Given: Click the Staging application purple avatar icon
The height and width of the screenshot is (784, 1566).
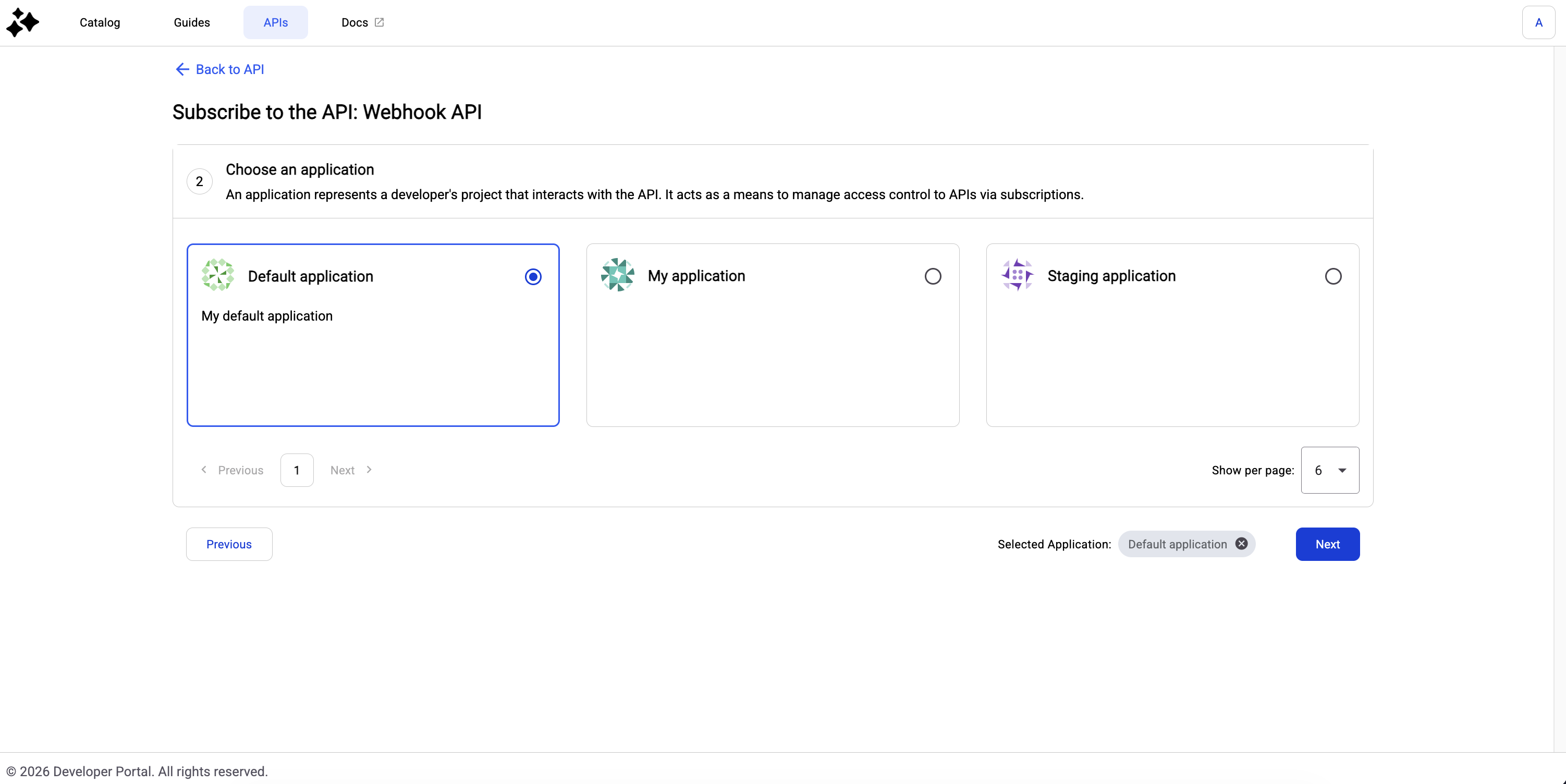Looking at the screenshot, I should 1017,275.
